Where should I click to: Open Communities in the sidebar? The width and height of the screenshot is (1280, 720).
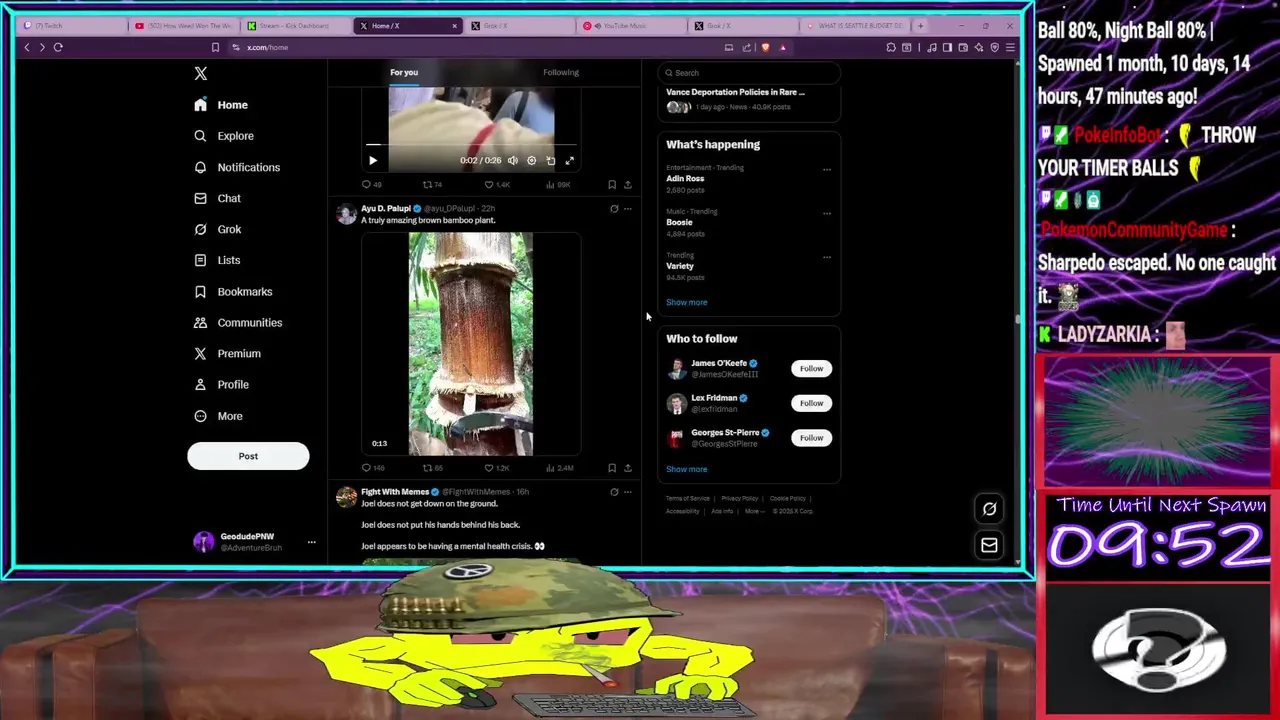coord(239,322)
